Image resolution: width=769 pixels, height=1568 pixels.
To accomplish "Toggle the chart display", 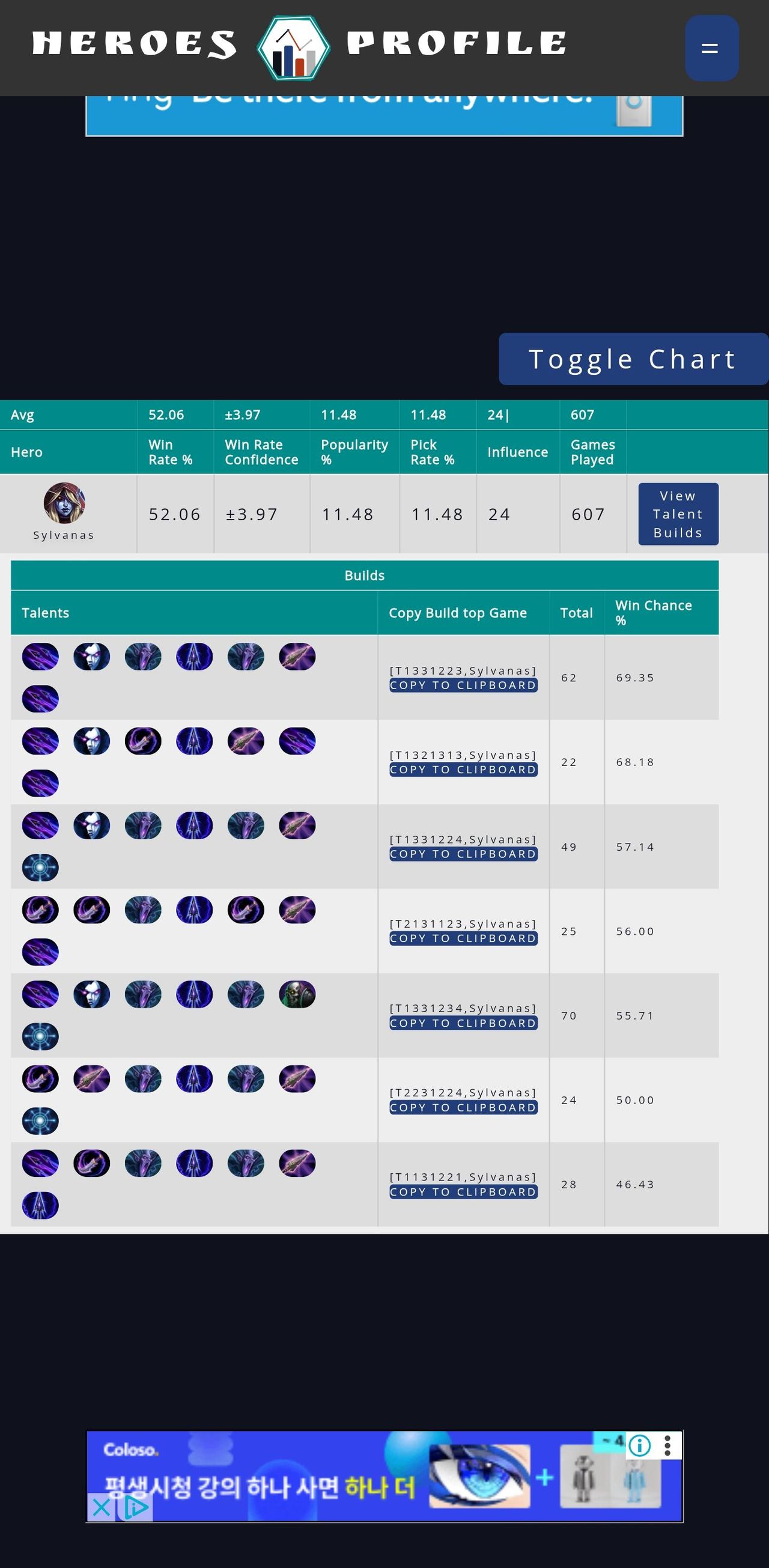I will point(633,359).
